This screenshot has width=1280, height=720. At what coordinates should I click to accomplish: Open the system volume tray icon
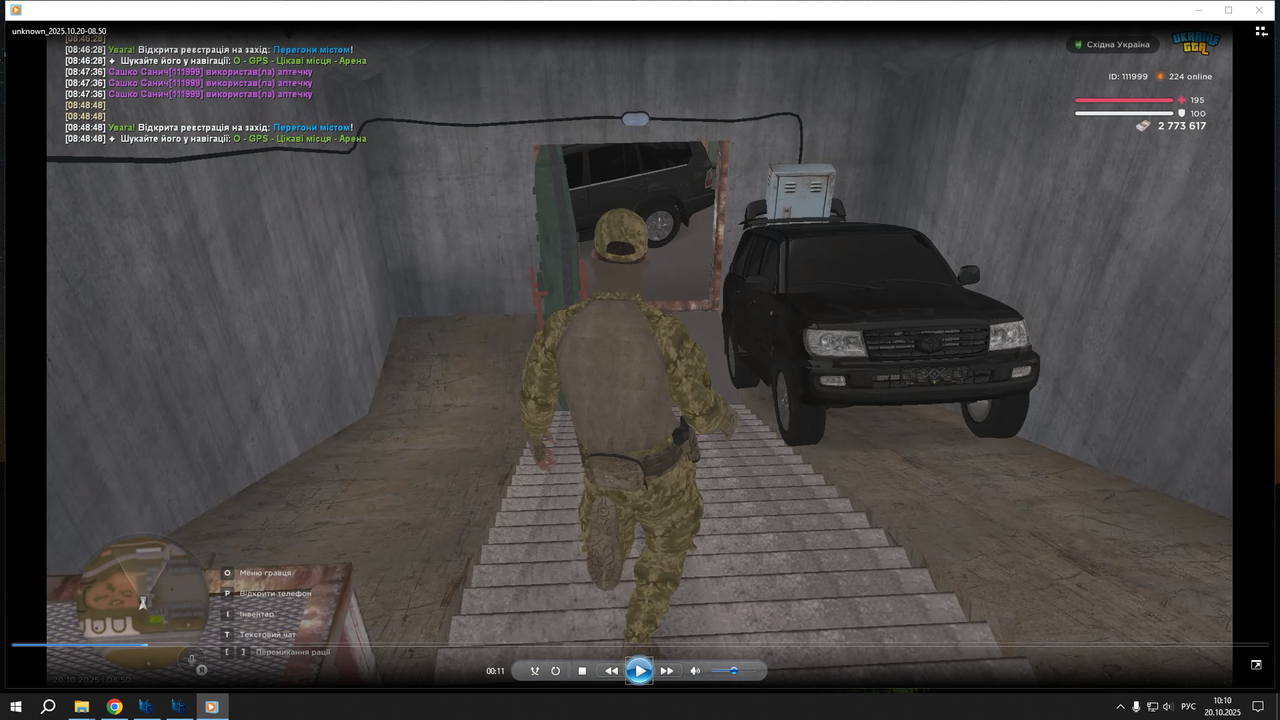1168,707
